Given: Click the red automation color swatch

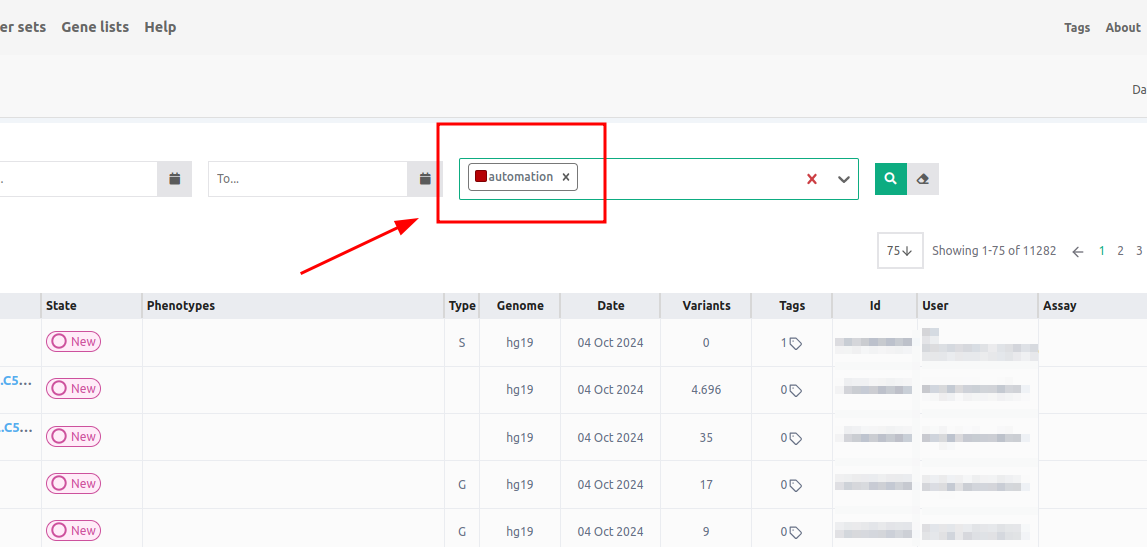Looking at the screenshot, I should point(481,176).
